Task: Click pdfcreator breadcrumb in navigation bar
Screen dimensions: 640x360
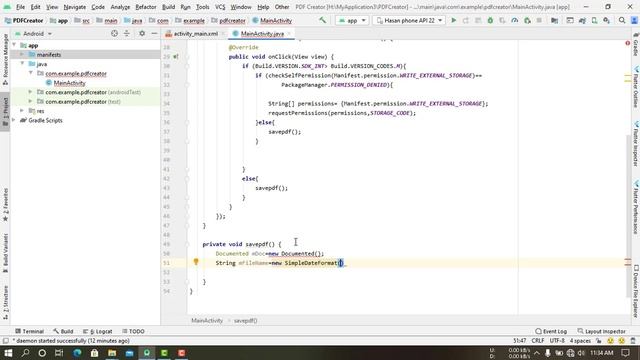Action: [x=232, y=20]
